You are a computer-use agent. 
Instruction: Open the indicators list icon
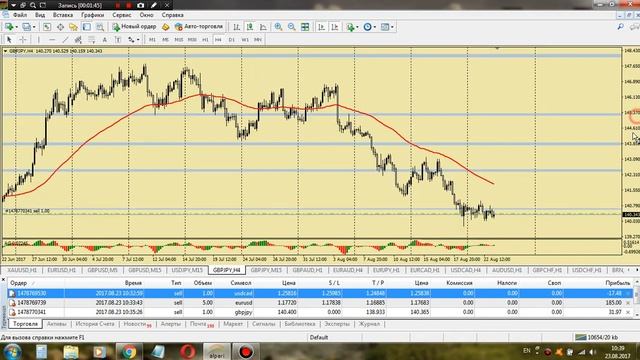[x=350, y=27]
